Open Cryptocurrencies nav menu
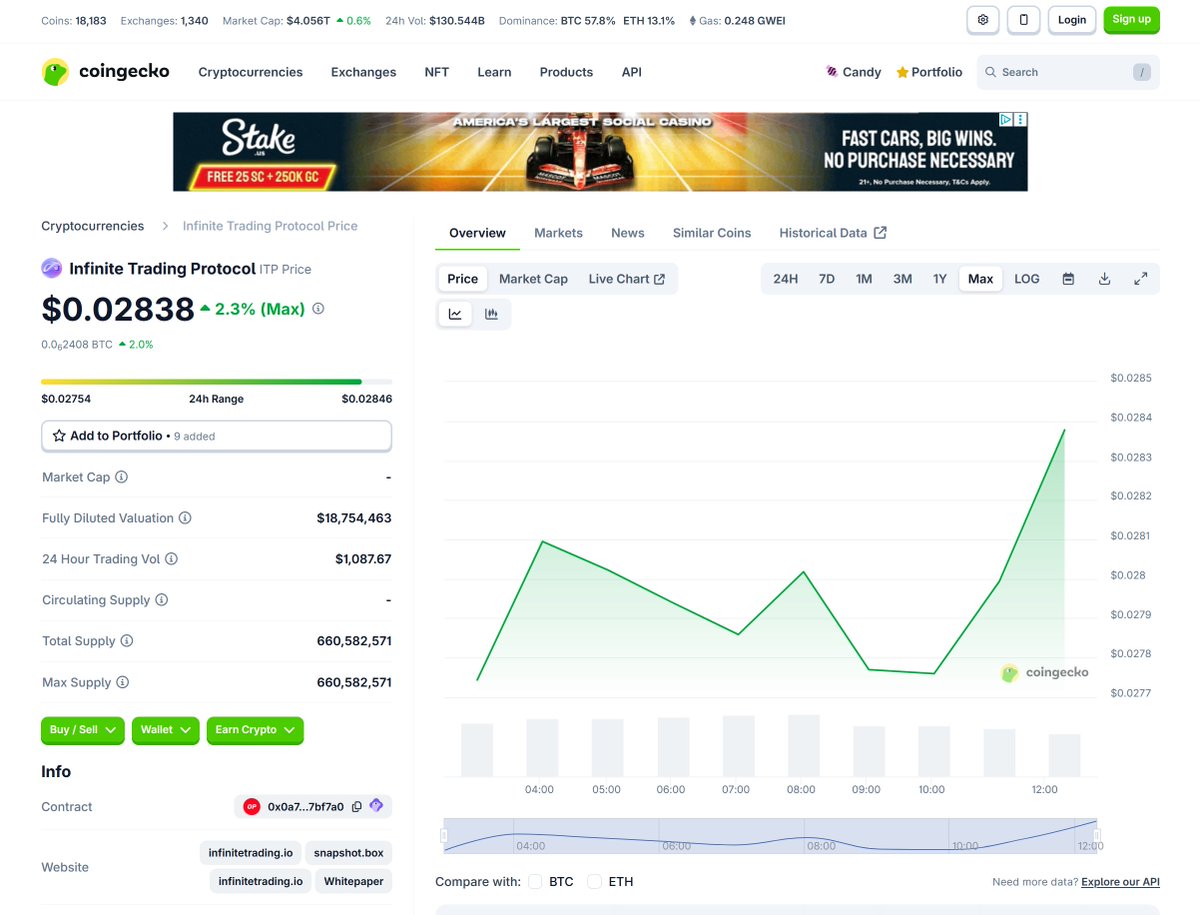 (250, 72)
